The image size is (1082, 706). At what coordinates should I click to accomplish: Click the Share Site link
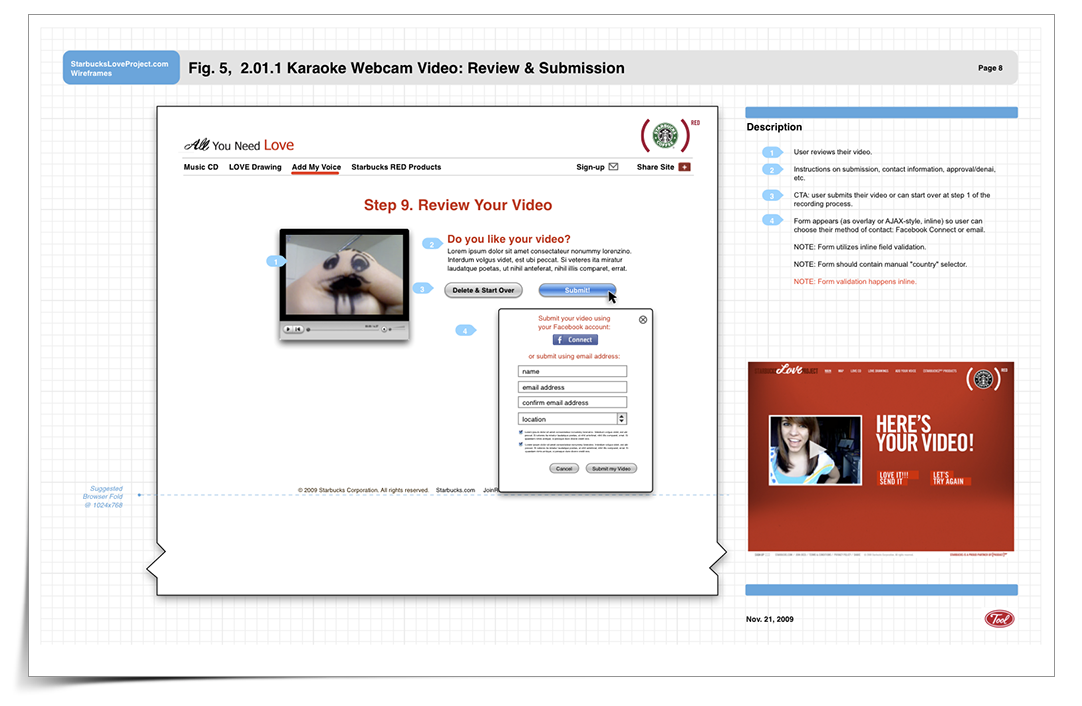[656, 166]
